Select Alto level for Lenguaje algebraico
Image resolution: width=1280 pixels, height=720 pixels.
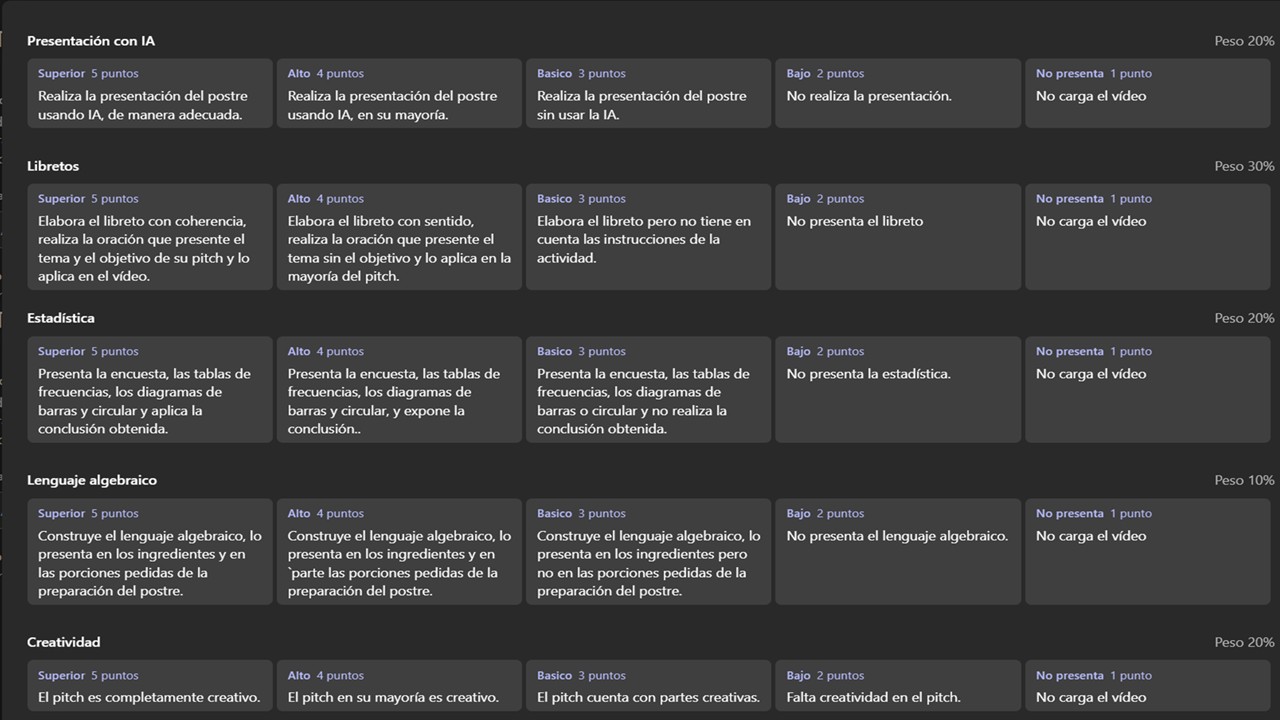[x=399, y=551]
